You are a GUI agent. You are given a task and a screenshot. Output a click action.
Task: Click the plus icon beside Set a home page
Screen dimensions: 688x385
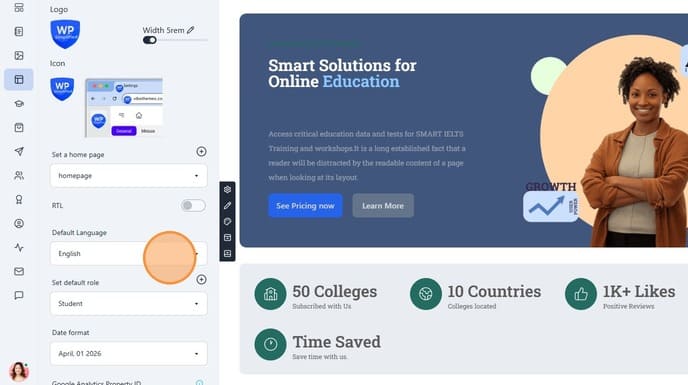point(201,151)
